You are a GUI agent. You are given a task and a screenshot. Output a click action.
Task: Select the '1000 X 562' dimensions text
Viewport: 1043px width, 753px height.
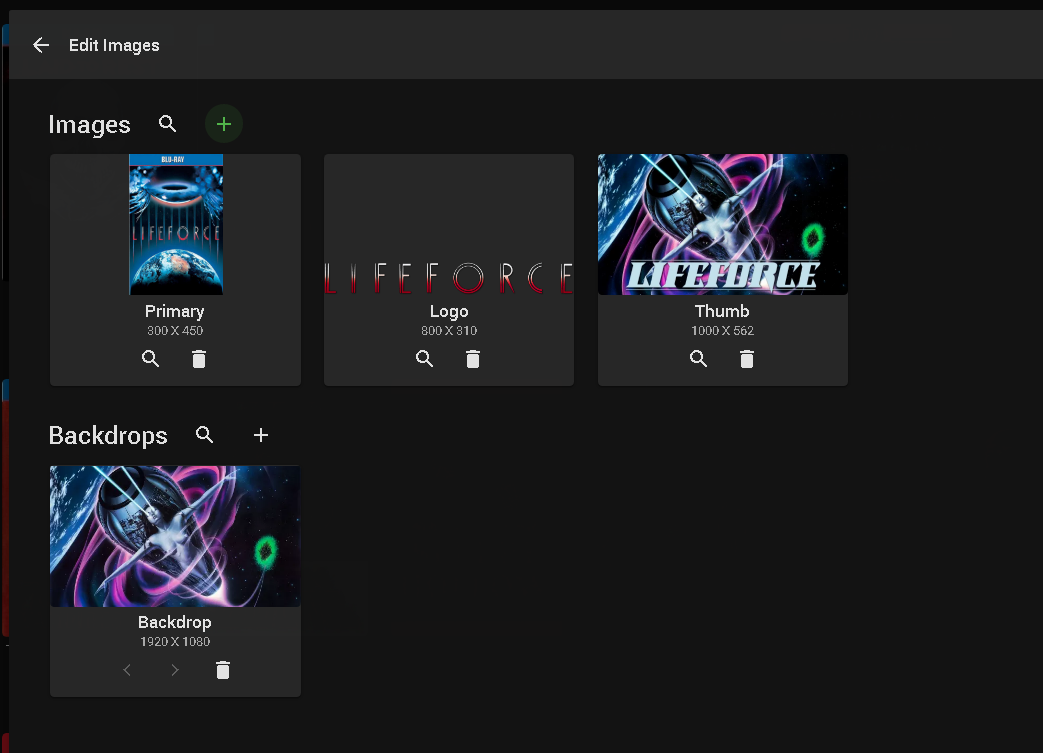[722, 331]
